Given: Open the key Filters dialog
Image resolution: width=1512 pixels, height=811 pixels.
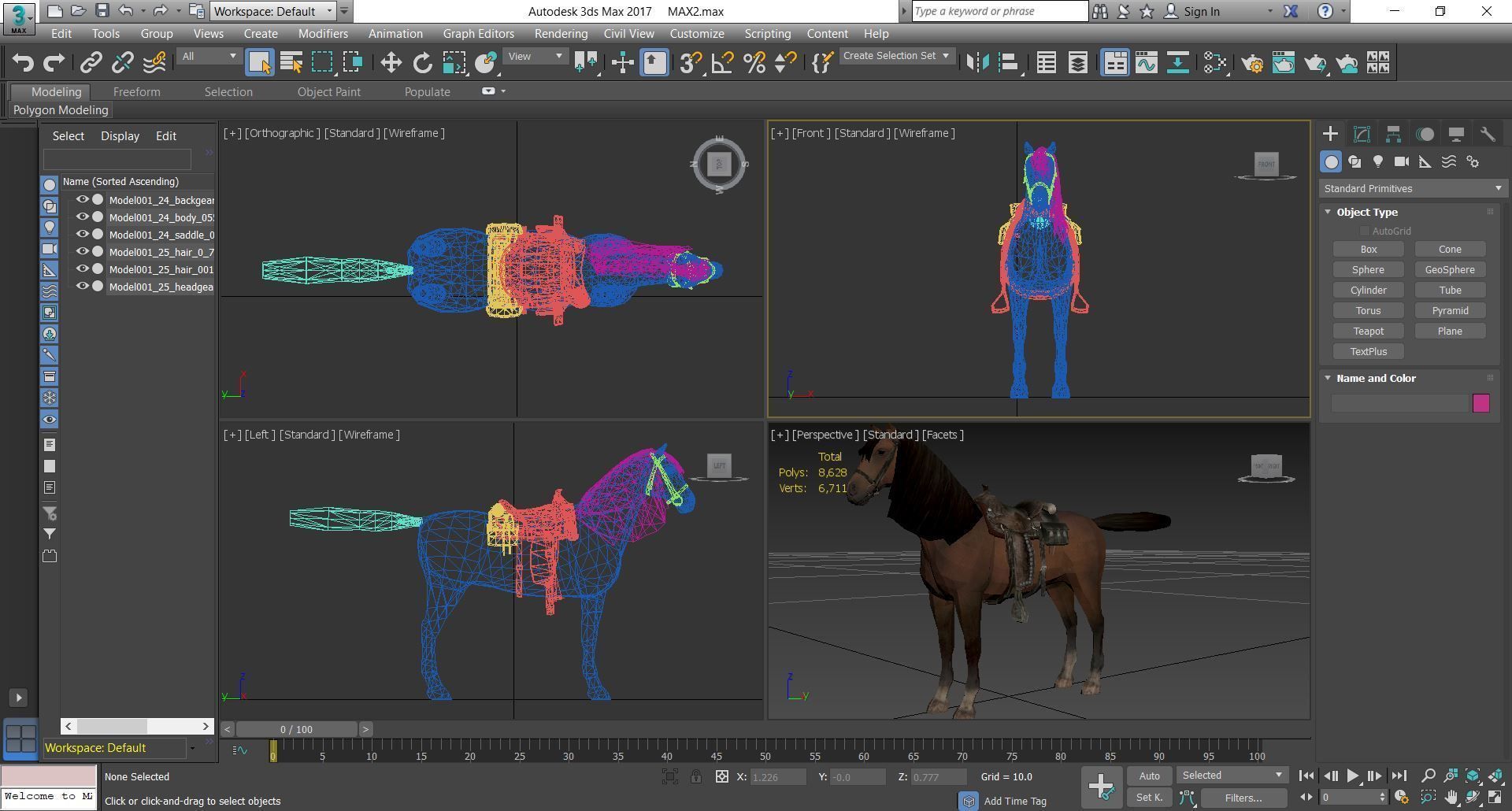Looking at the screenshot, I should coord(1243,798).
